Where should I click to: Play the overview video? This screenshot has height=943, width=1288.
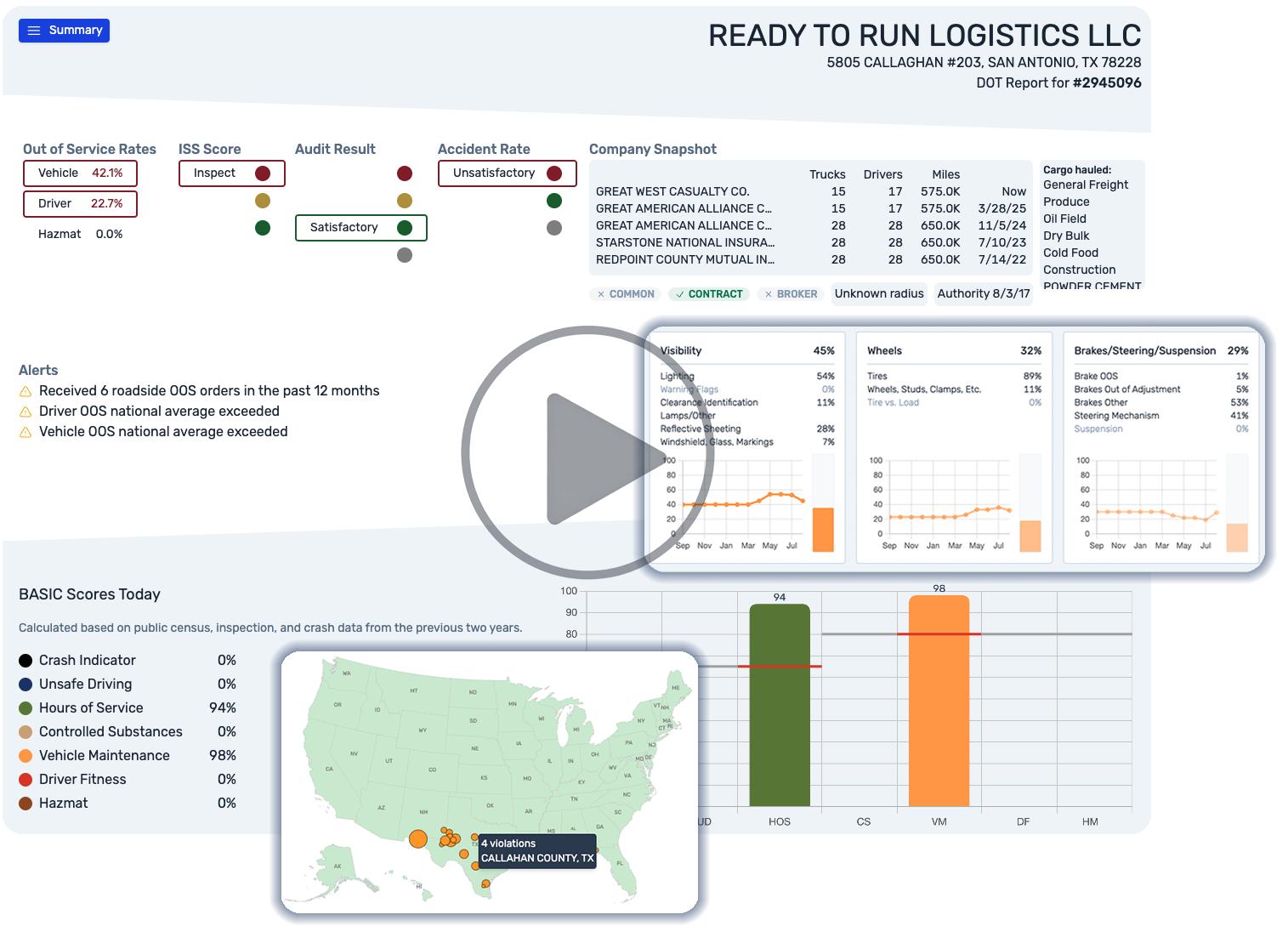[587, 452]
